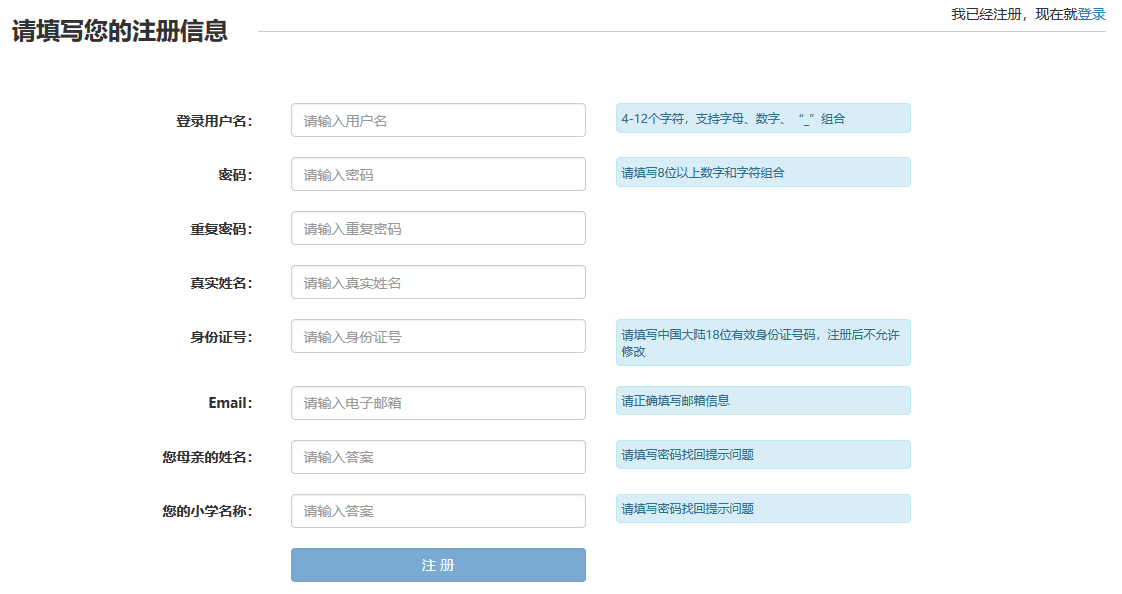Select the 您母亲的姓名 answer field

438,457
